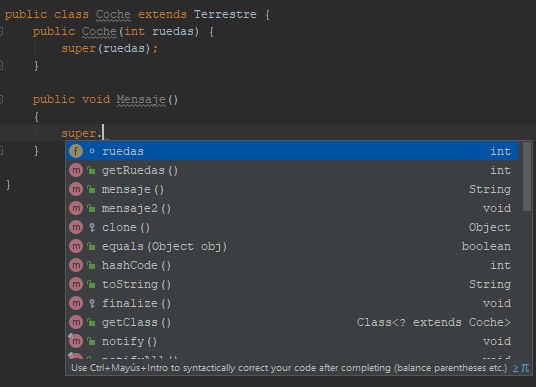This screenshot has width=536, height=387.
Task: Choose getRuedas() from the completion list
Action: point(292,170)
